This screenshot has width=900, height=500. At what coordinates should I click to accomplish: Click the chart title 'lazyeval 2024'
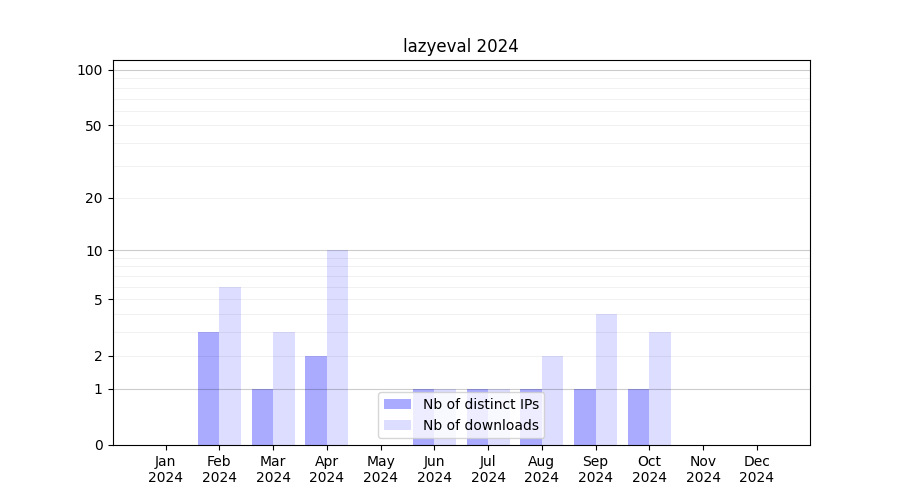[461, 46]
